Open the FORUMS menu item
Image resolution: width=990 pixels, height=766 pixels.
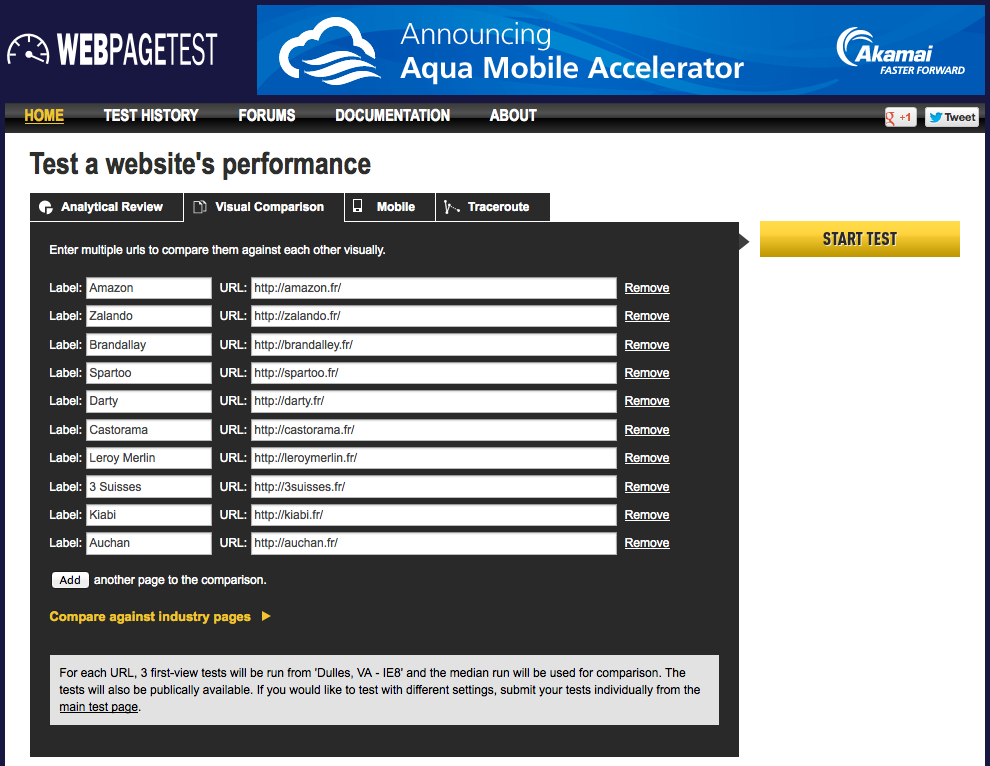click(267, 116)
